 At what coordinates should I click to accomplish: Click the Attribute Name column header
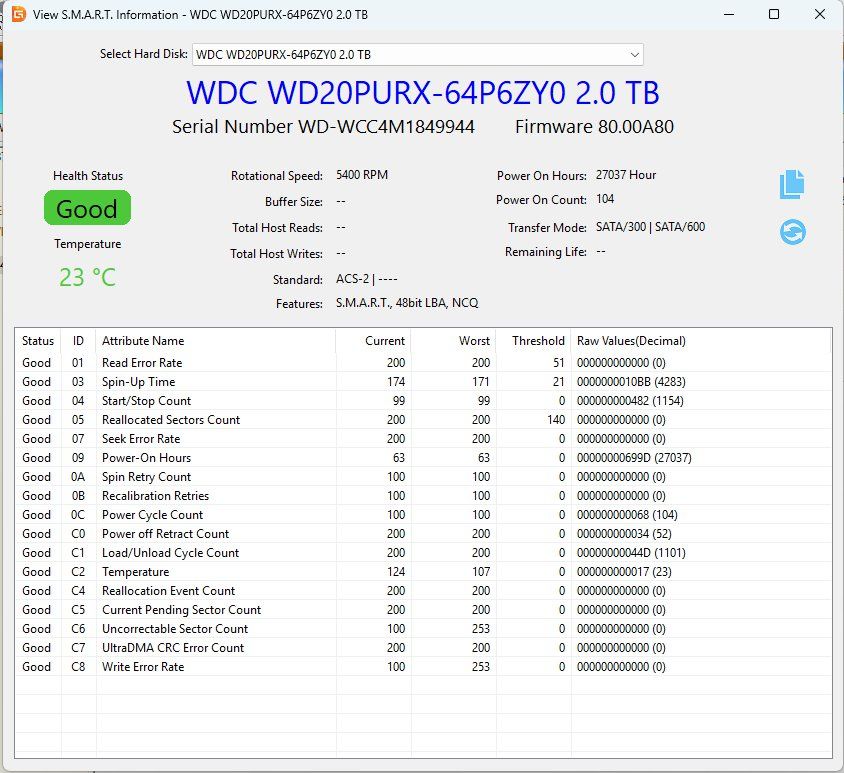click(216, 341)
